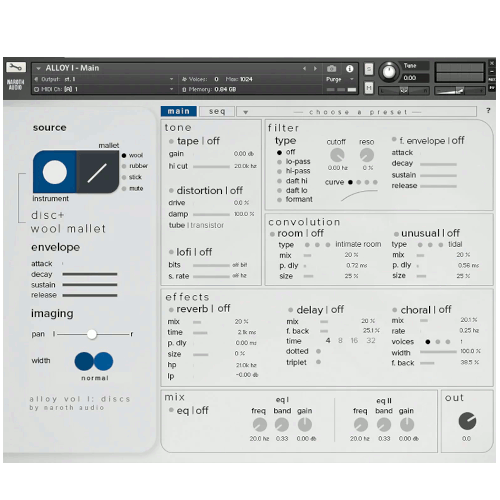
Task: Click the choral width slider
Action: pyautogui.click(x=438, y=352)
